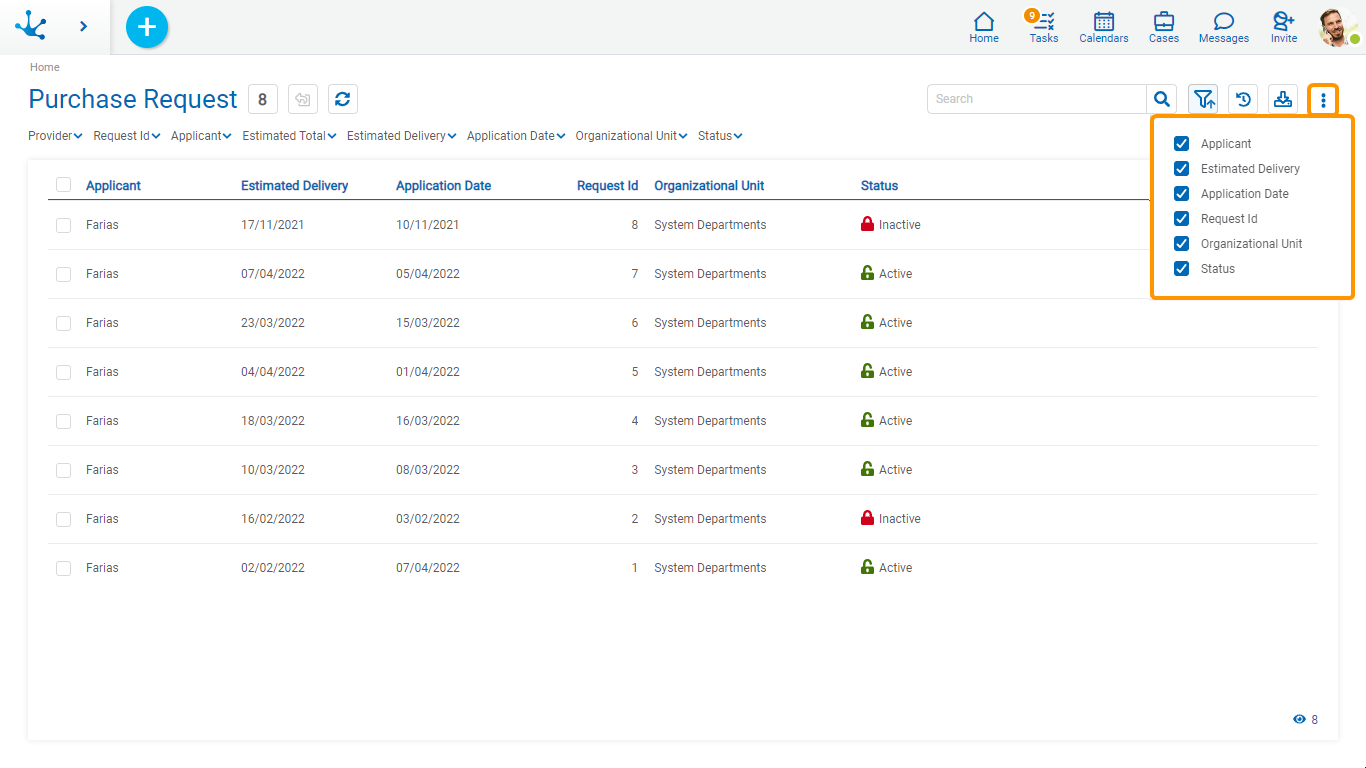The height and width of the screenshot is (768, 1366).
Task: Select the row checkbox for Request 8
Action: pyautogui.click(x=63, y=225)
